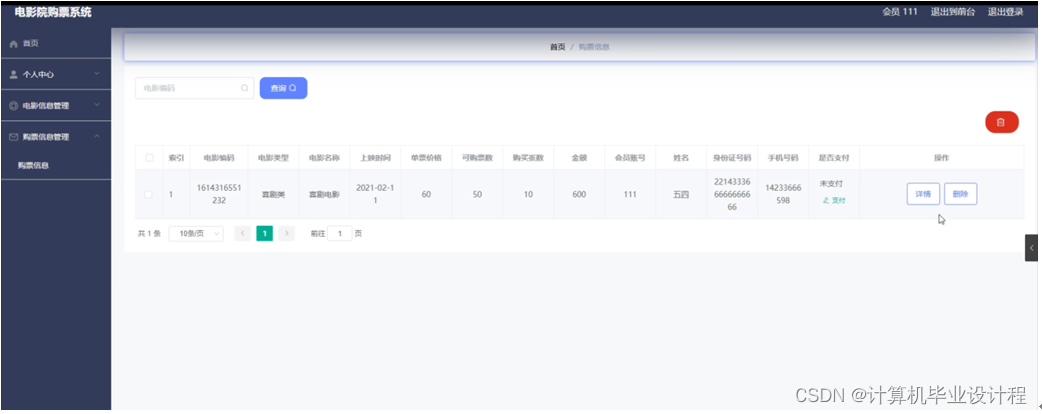This screenshot has height=414, width=1042.
Task: Click 退出登录 in the top bar
Action: tap(1005, 11)
